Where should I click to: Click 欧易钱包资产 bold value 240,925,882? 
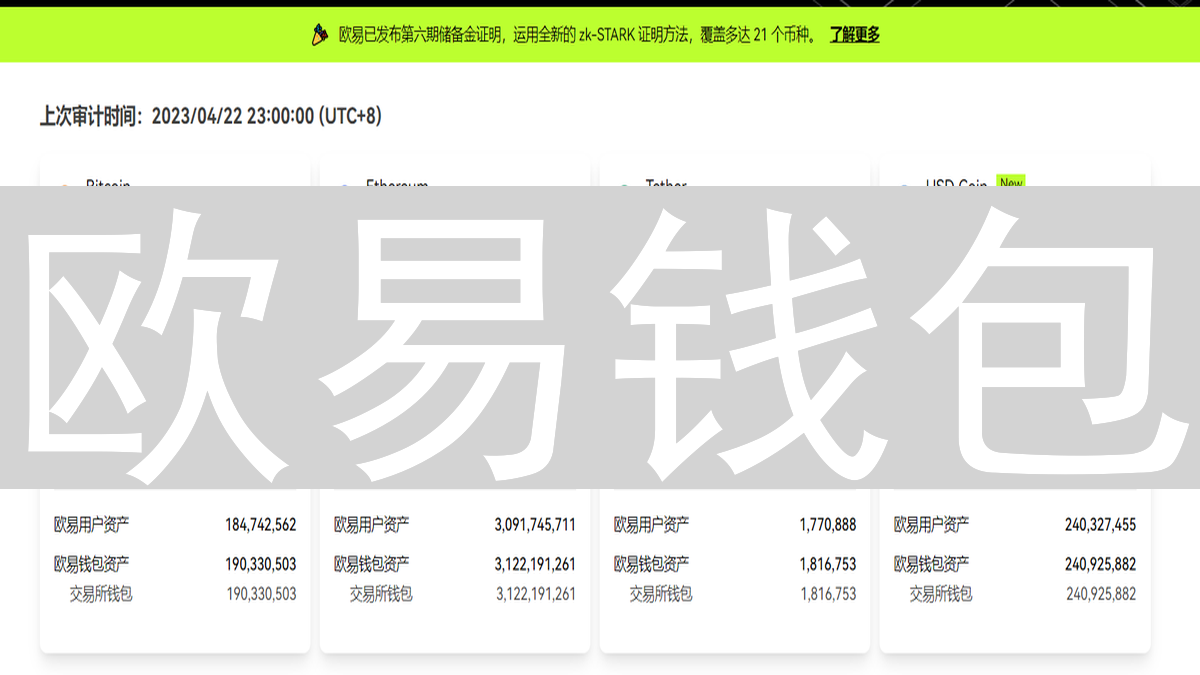(1101, 564)
